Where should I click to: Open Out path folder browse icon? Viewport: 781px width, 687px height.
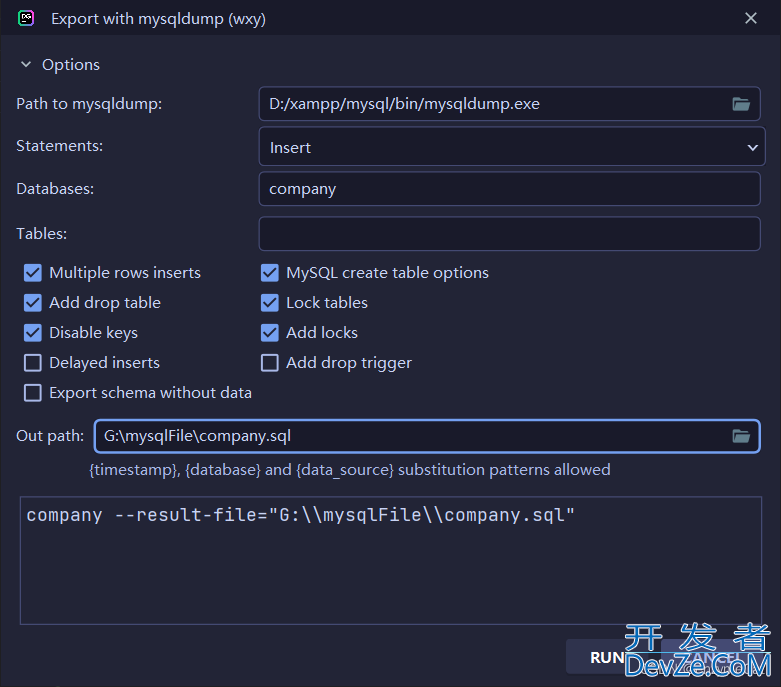740,436
